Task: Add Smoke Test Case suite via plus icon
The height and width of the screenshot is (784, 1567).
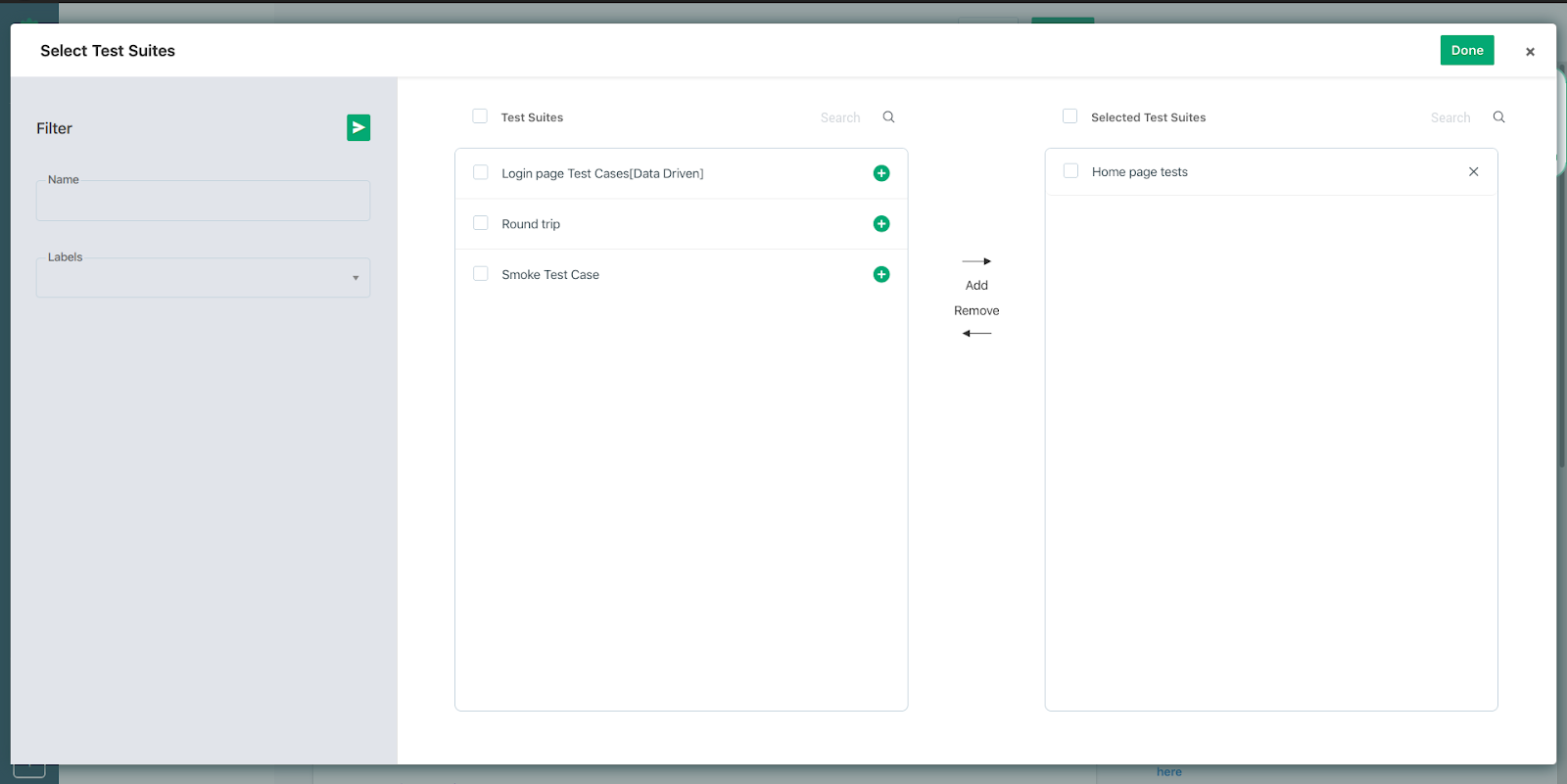Action: [x=881, y=275]
